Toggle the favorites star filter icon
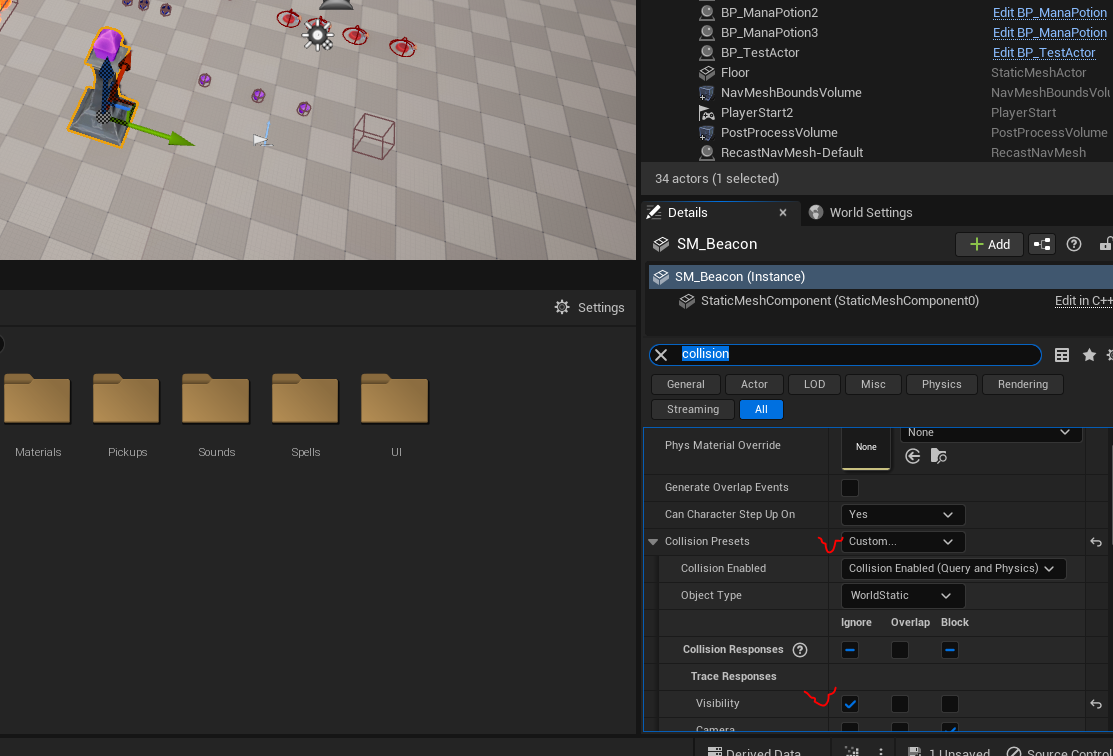 [x=1089, y=355]
